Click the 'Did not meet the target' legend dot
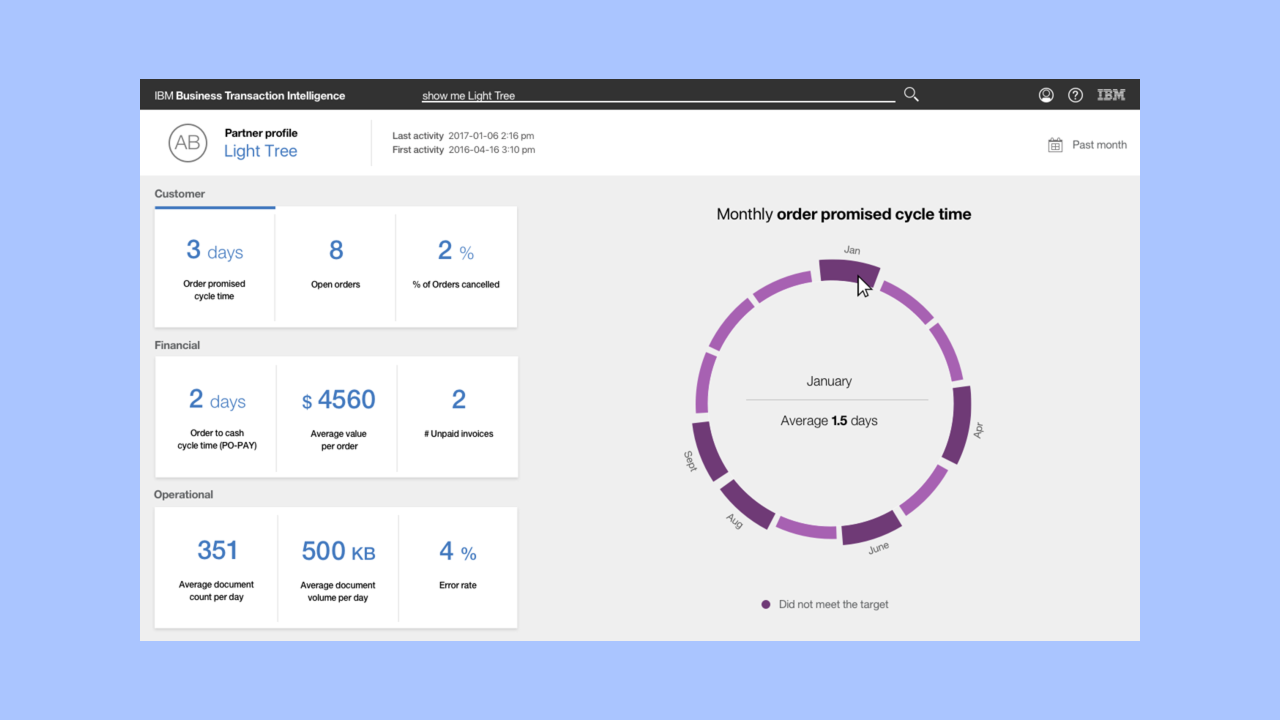1280x720 pixels. (x=766, y=604)
